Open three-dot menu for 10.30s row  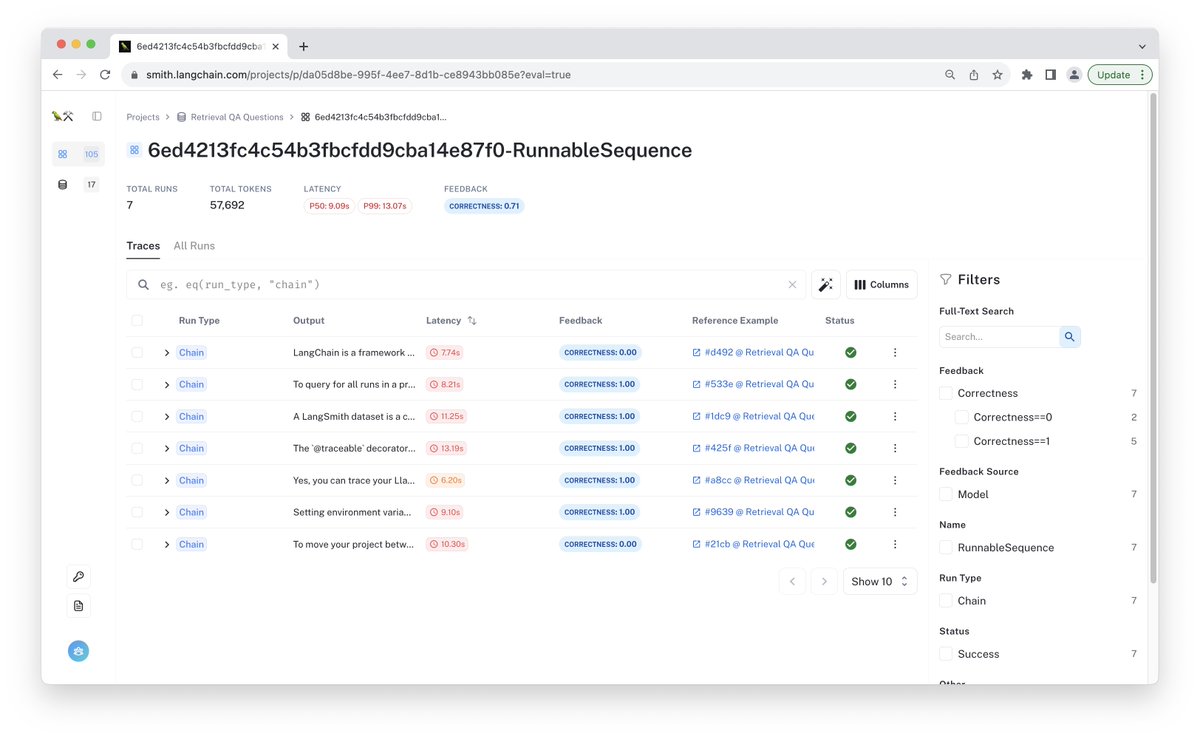[x=895, y=545]
